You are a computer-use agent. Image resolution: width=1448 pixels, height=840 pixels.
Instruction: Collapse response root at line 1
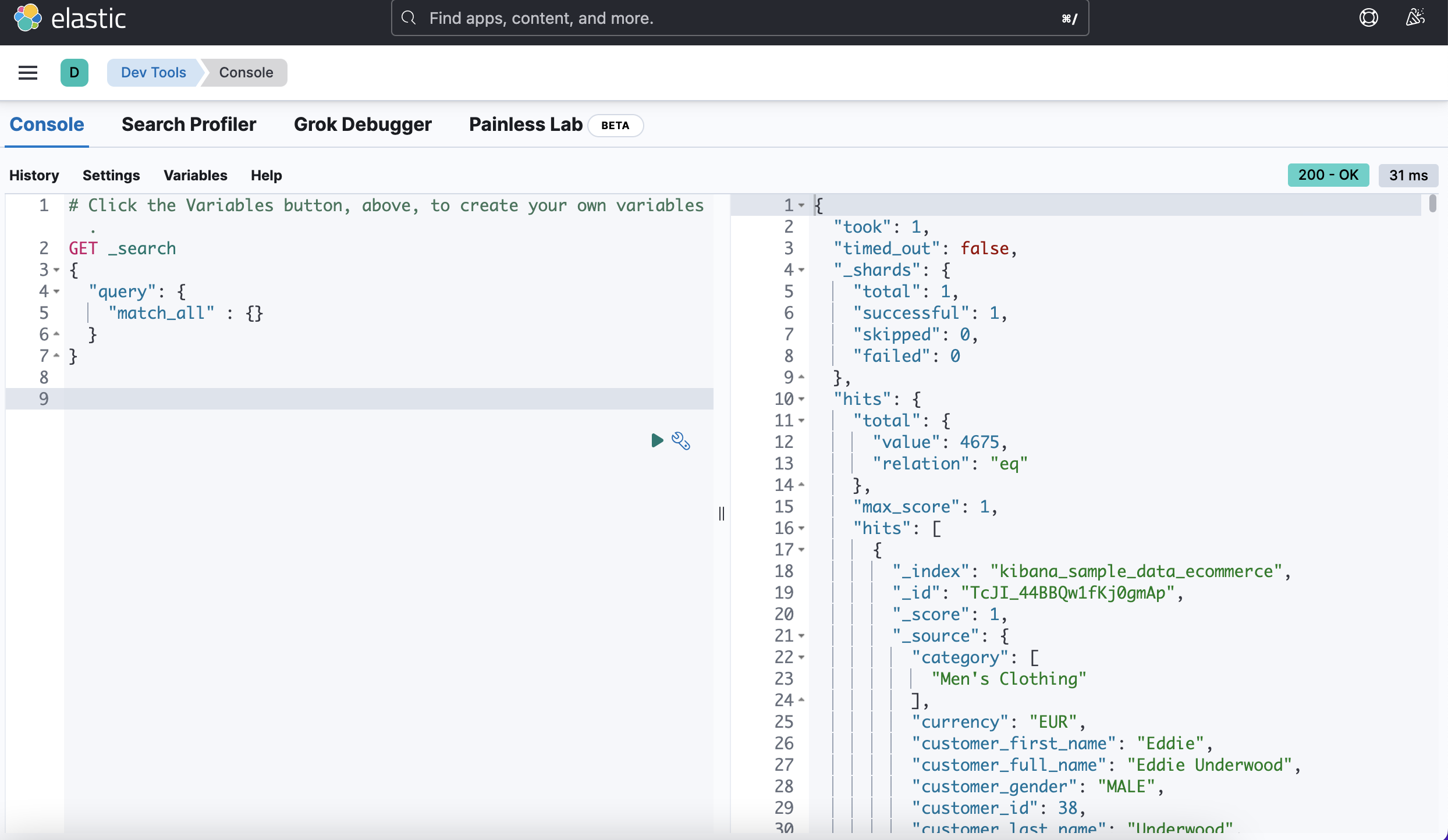(x=801, y=205)
